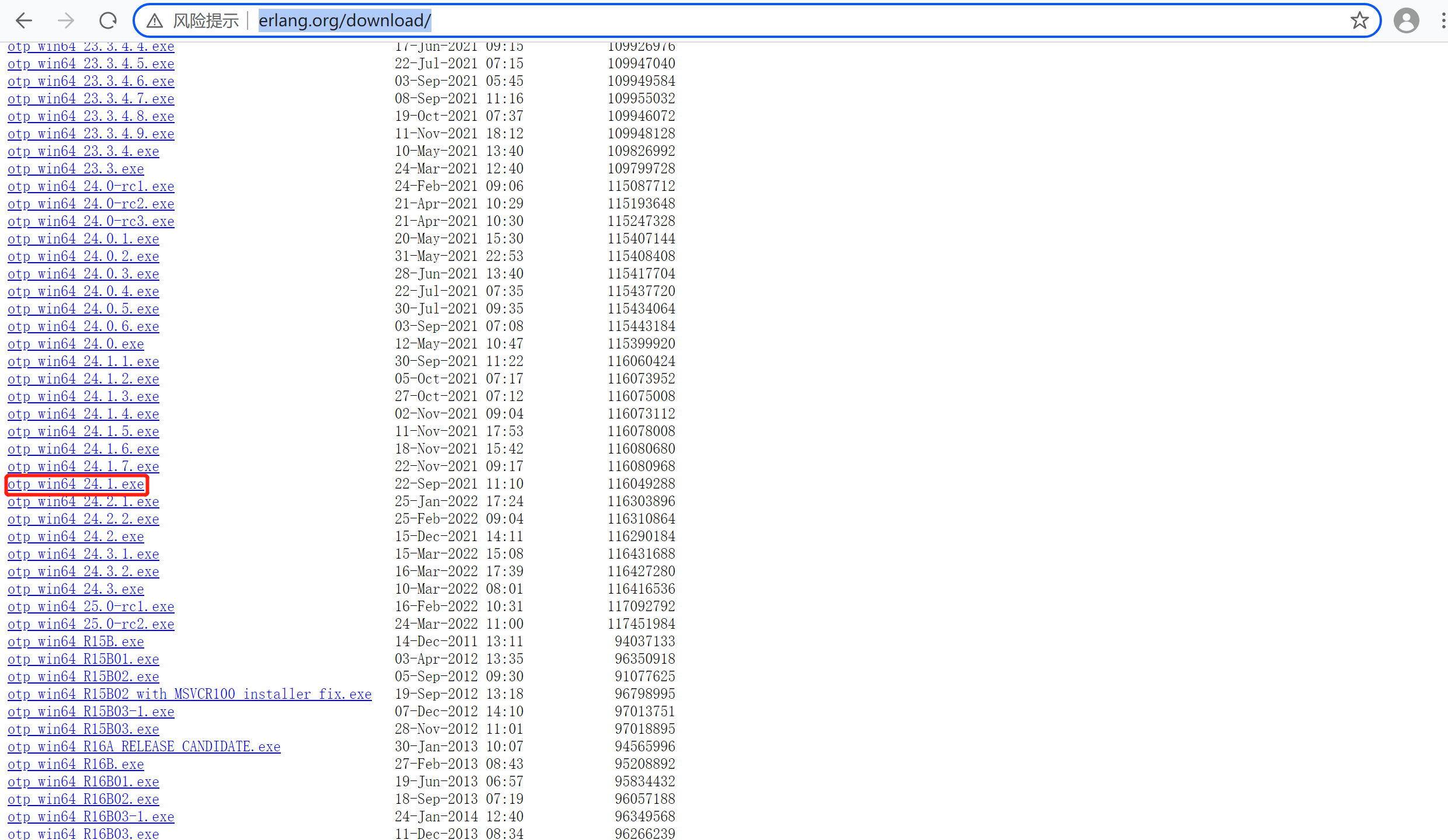Image resolution: width=1448 pixels, height=840 pixels.
Task: Open the otp_win64_23.3.4.6.exe link
Action: point(91,81)
